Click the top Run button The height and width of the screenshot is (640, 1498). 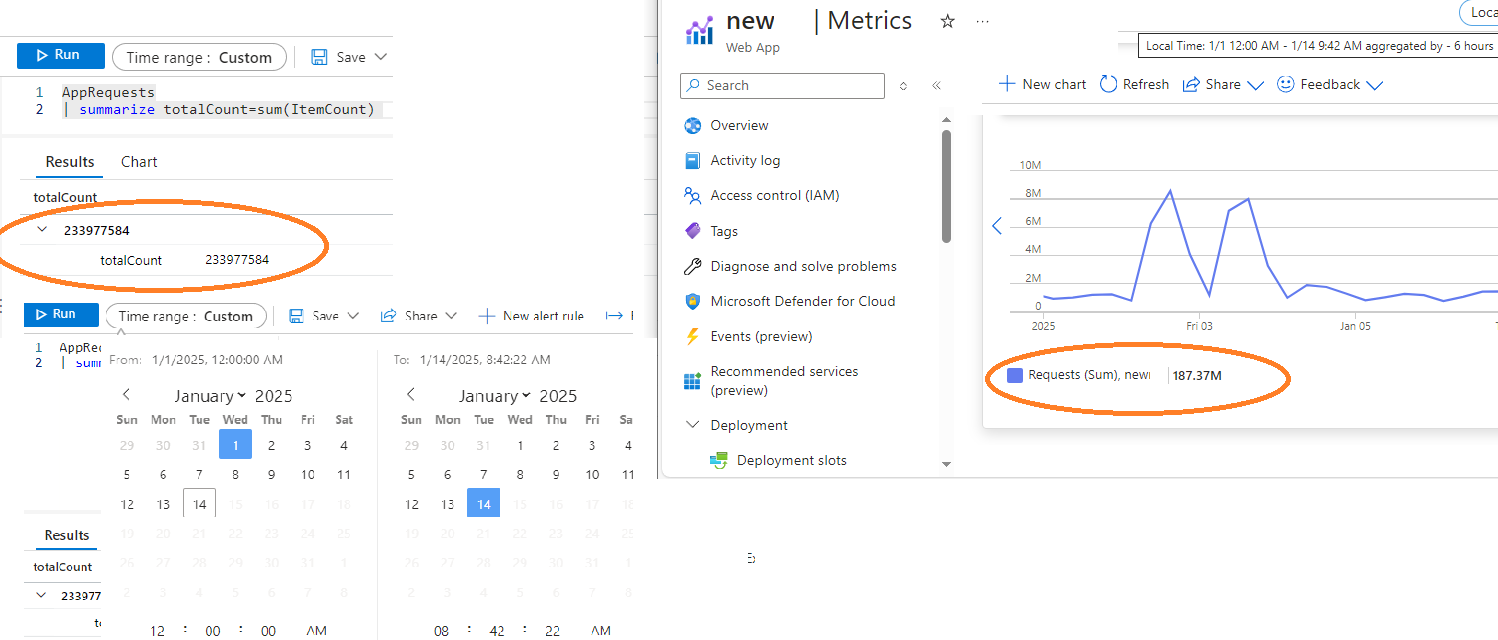point(61,56)
